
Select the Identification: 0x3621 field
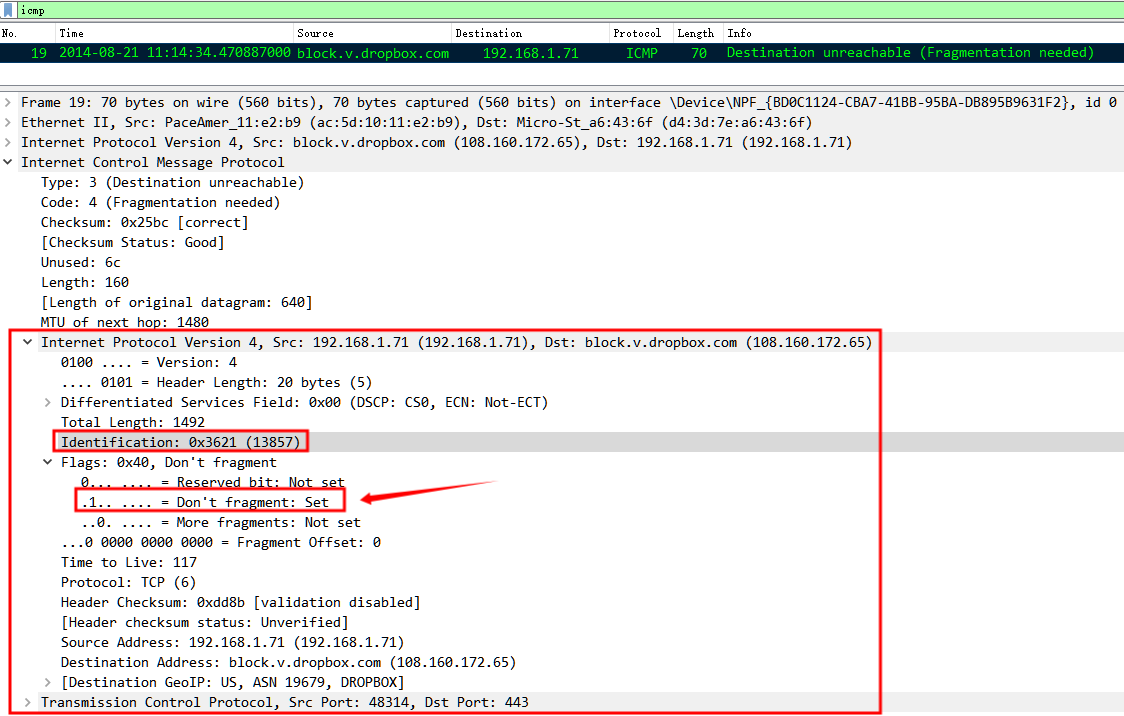pos(180,442)
